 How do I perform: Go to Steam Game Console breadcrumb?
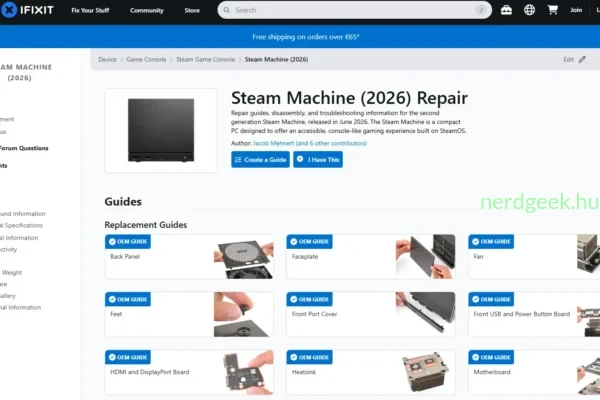205,59
